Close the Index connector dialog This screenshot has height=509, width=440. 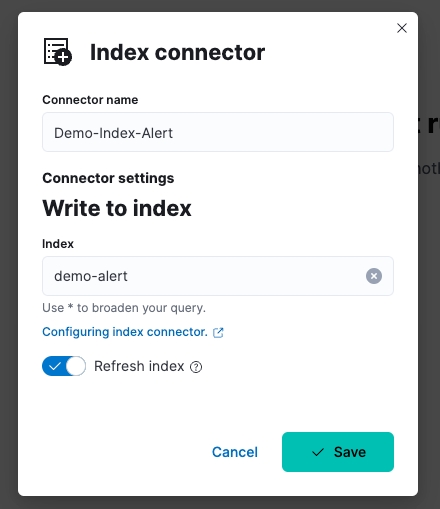coord(402,28)
